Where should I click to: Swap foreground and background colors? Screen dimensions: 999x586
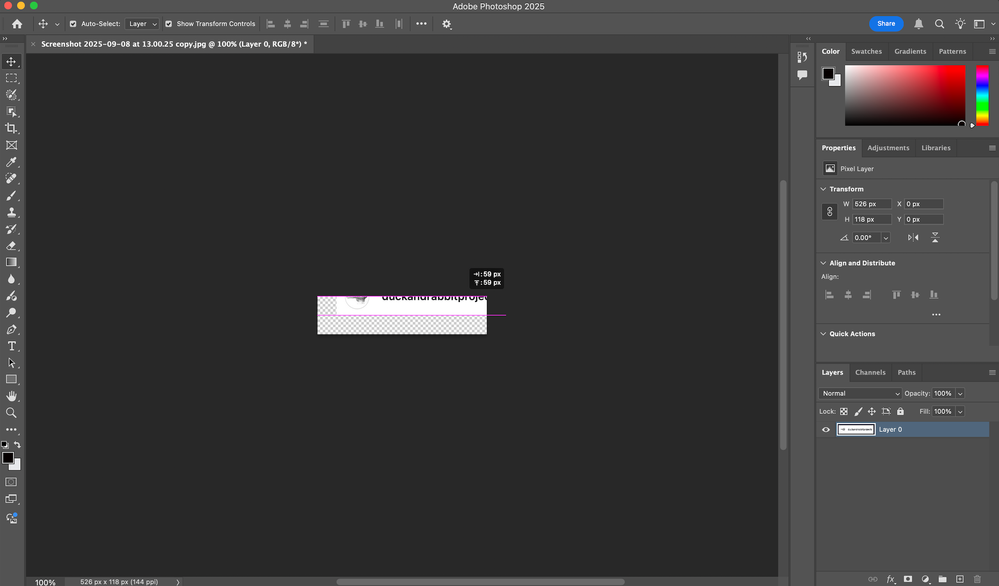click(x=18, y=445)
